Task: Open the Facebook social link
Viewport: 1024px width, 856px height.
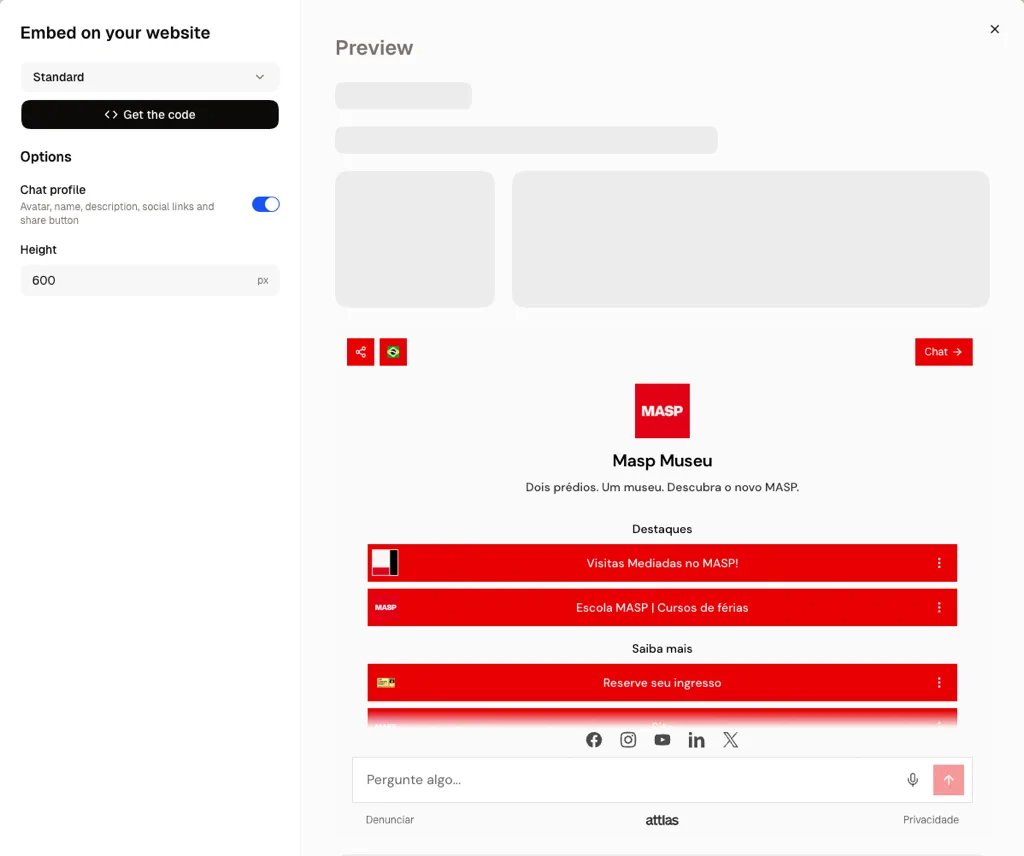Action: 594,740
